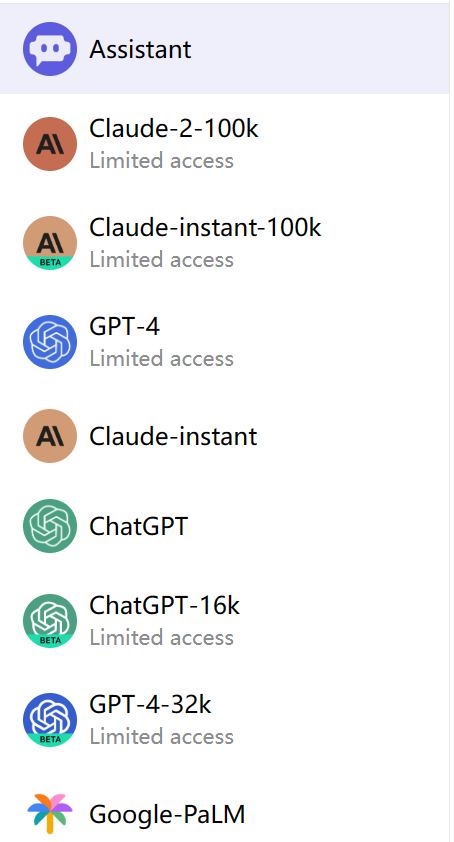This screenshot has height=842, width=454.
Task: Open the Claude-2-100k bot chat
Action: (225, 144)
